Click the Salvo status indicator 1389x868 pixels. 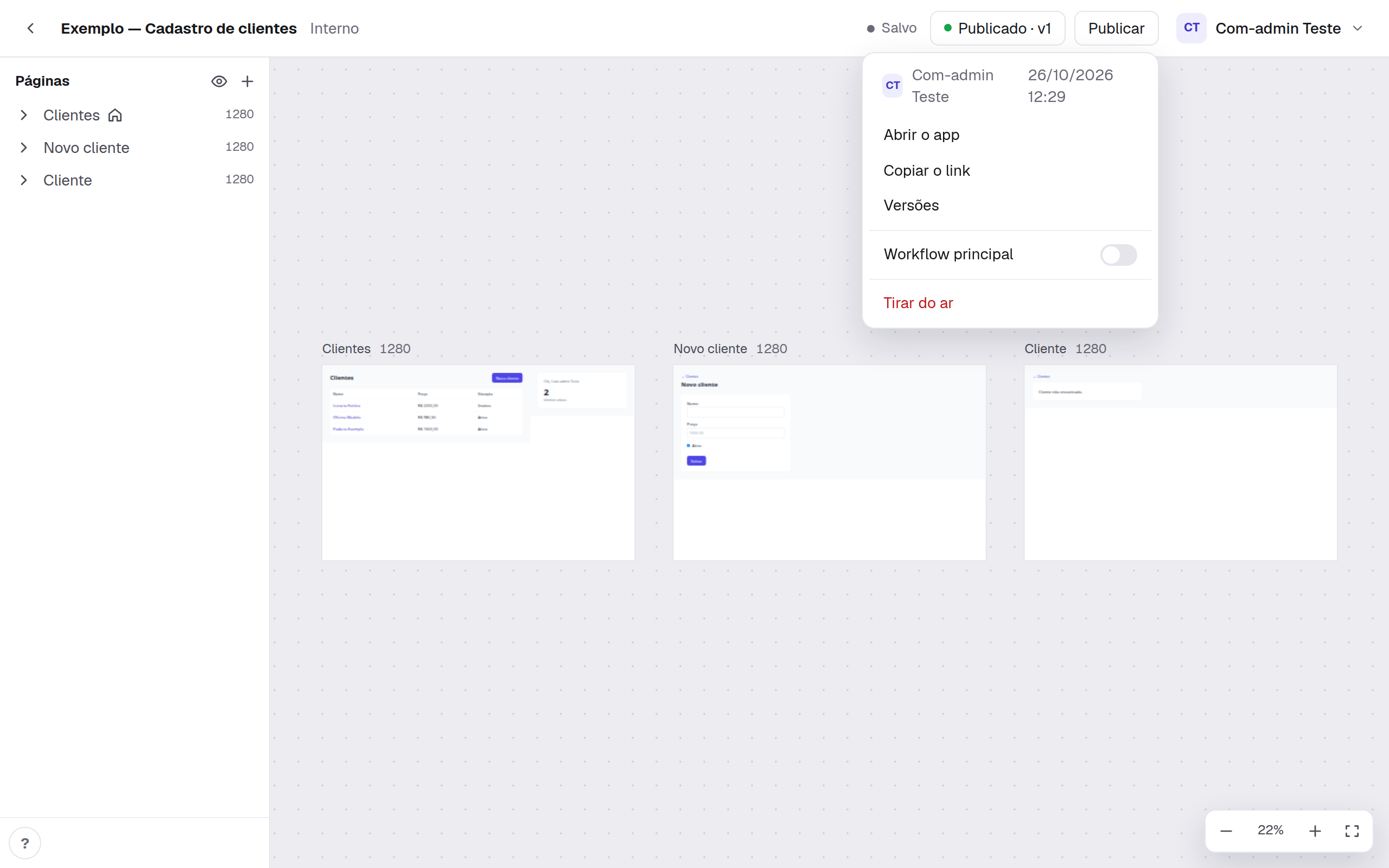point(891,28)
